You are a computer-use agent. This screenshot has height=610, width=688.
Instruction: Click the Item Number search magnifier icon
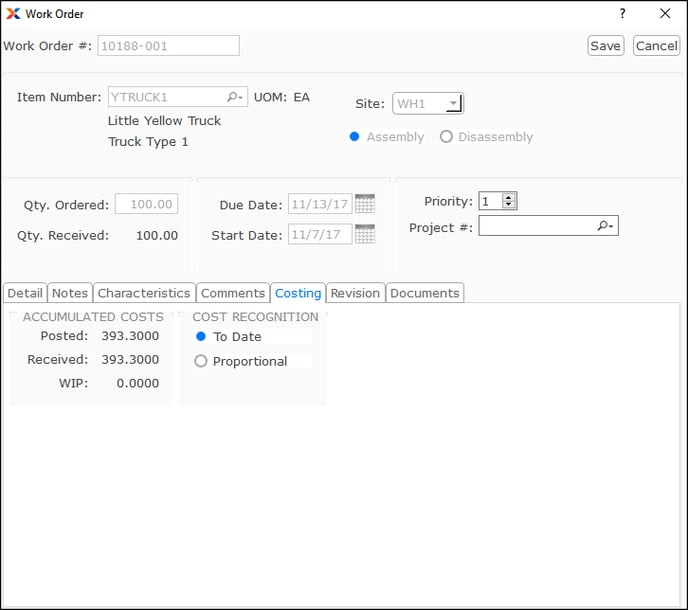pos(234,97)
